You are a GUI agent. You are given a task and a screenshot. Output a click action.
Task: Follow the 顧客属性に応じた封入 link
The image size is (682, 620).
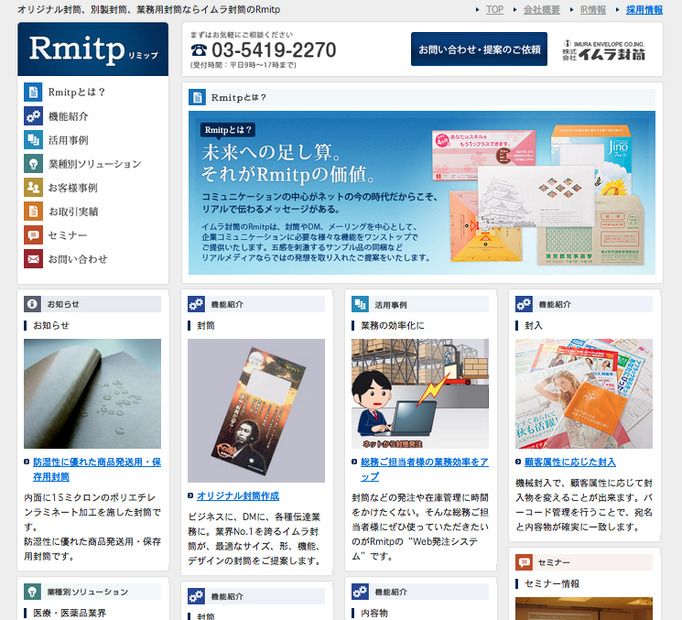(570, 462)
